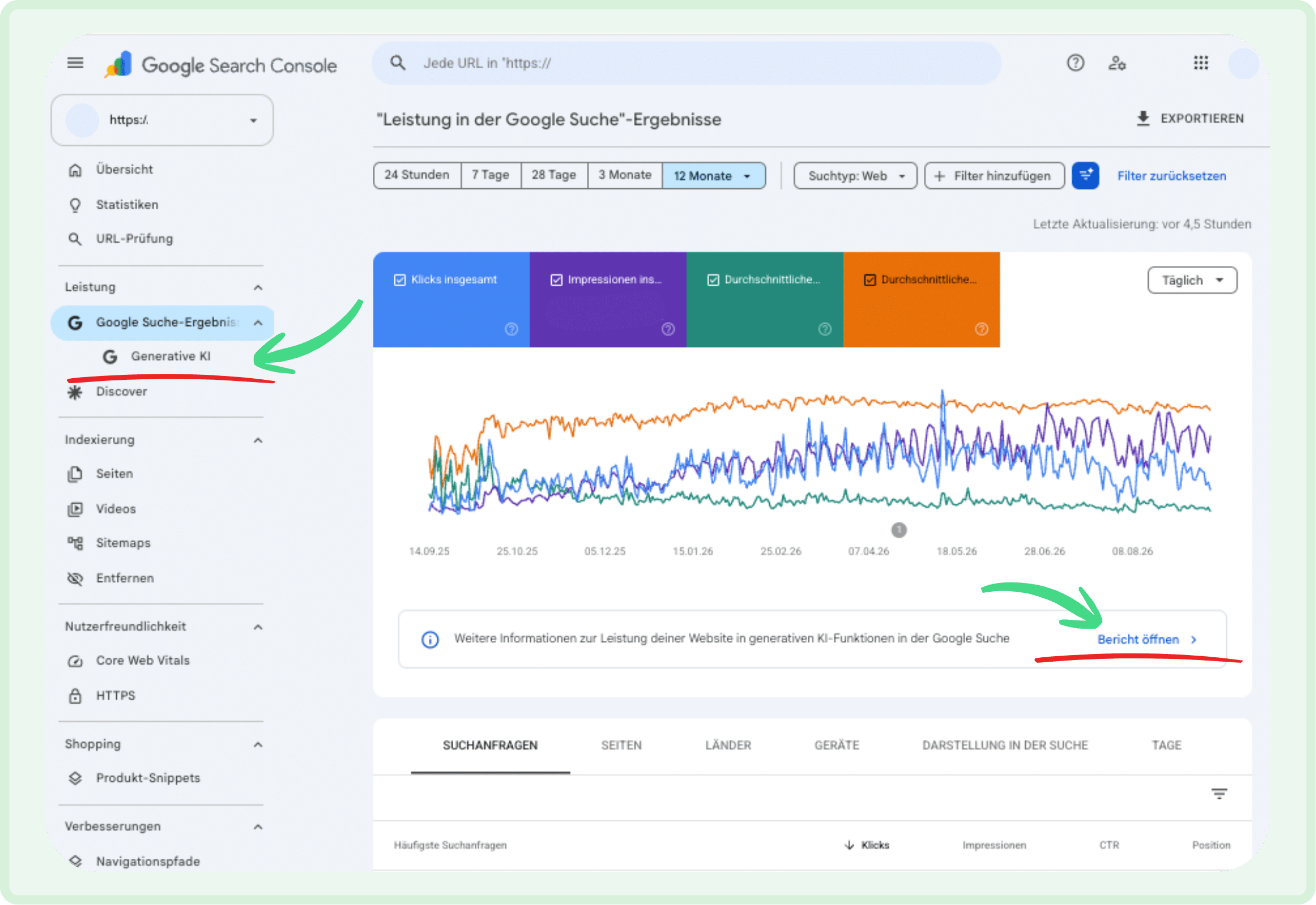
Task: Switch to the LÄNDER tab
Action: click(728, 746)
